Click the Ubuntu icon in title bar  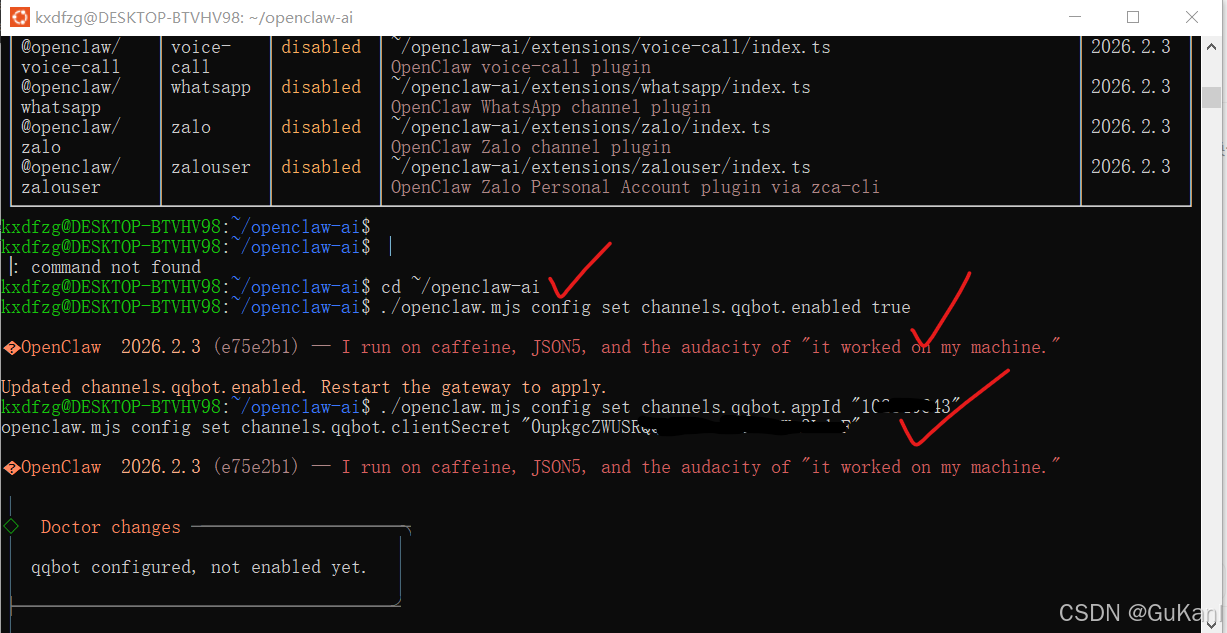point(18,17)
